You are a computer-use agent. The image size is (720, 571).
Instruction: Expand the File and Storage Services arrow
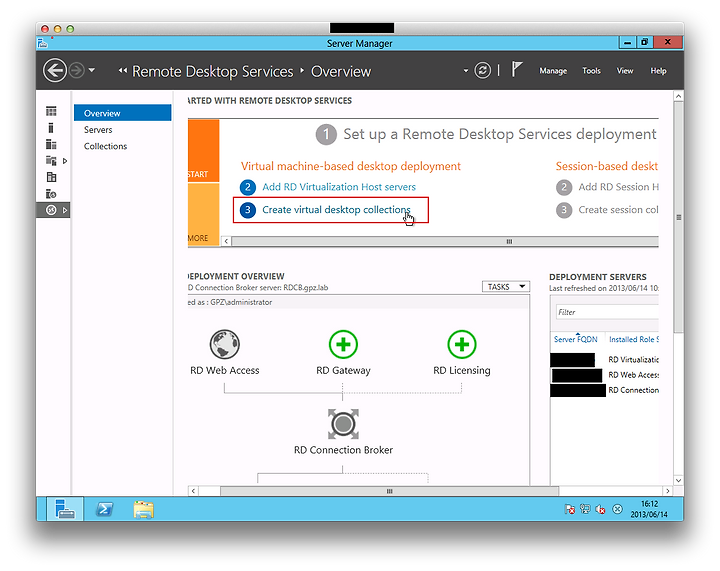[x=65, y=161]
